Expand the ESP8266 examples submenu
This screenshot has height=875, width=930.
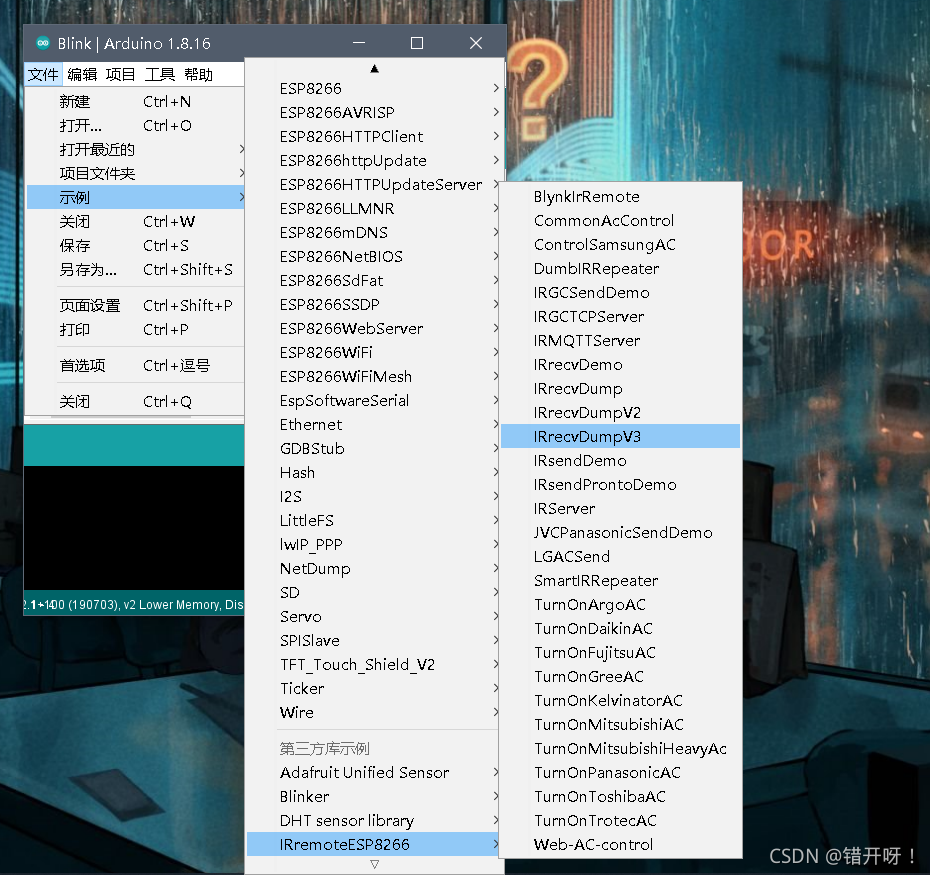coord(374,88)
